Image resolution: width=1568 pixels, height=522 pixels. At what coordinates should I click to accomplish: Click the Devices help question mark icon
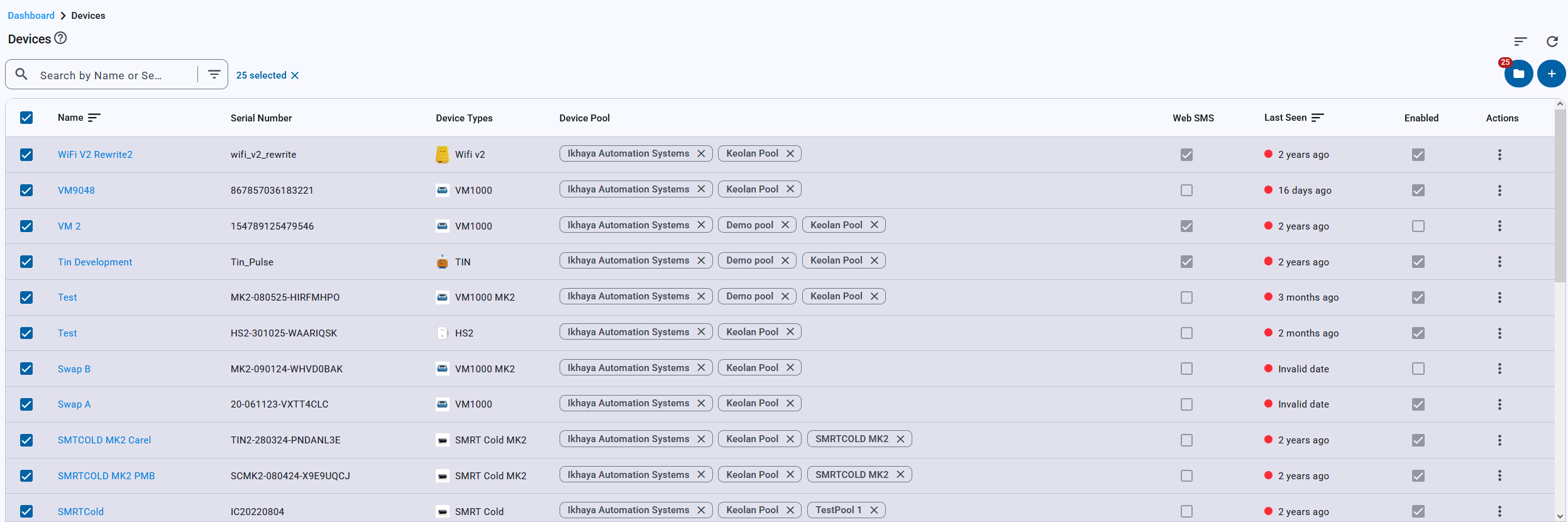[x=60, y=38]
